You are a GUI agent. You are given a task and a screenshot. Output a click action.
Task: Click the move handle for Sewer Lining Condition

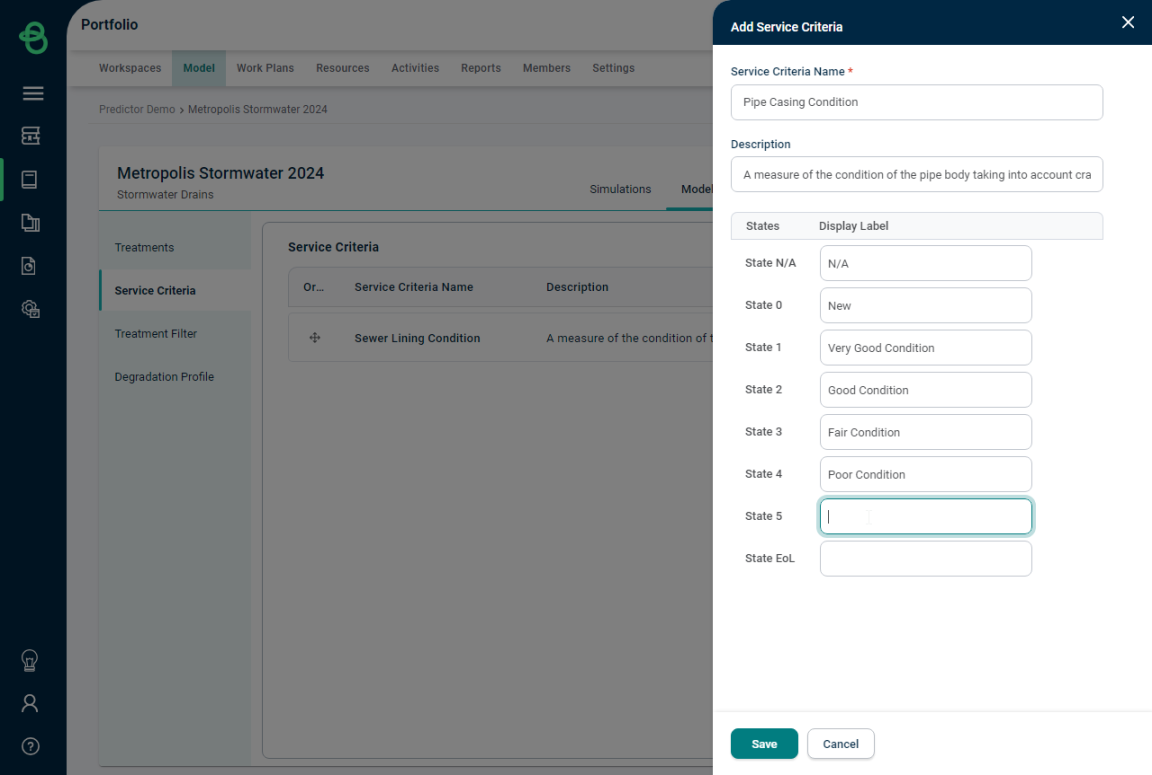pos(314,338)
